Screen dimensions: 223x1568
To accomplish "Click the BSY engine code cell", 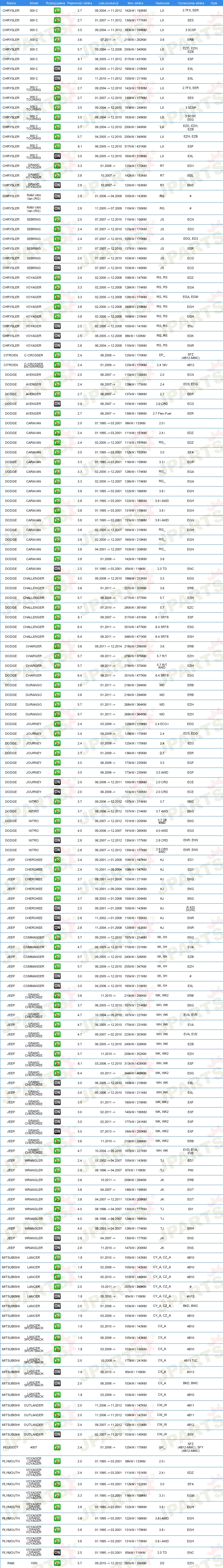I will point(191,1435).
